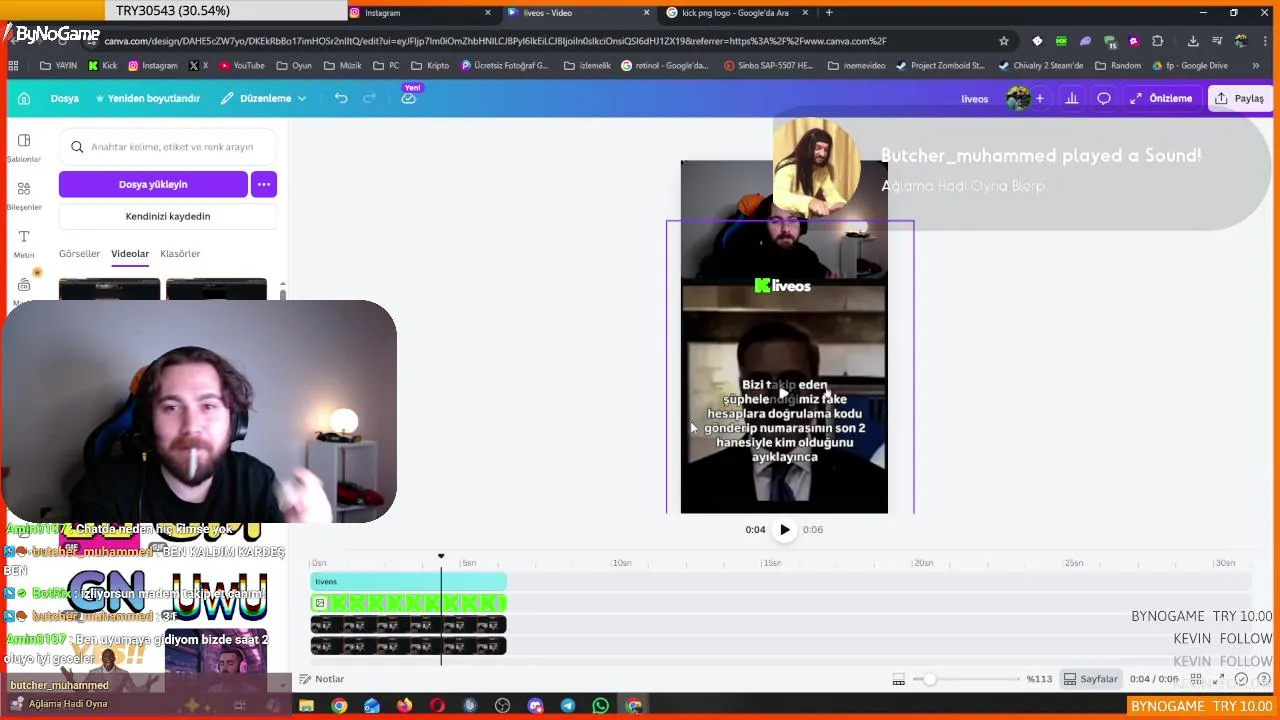Open the Kripto bookmark folder
The height and width of the screenshot is (720, 1280).
coord(430,66)
